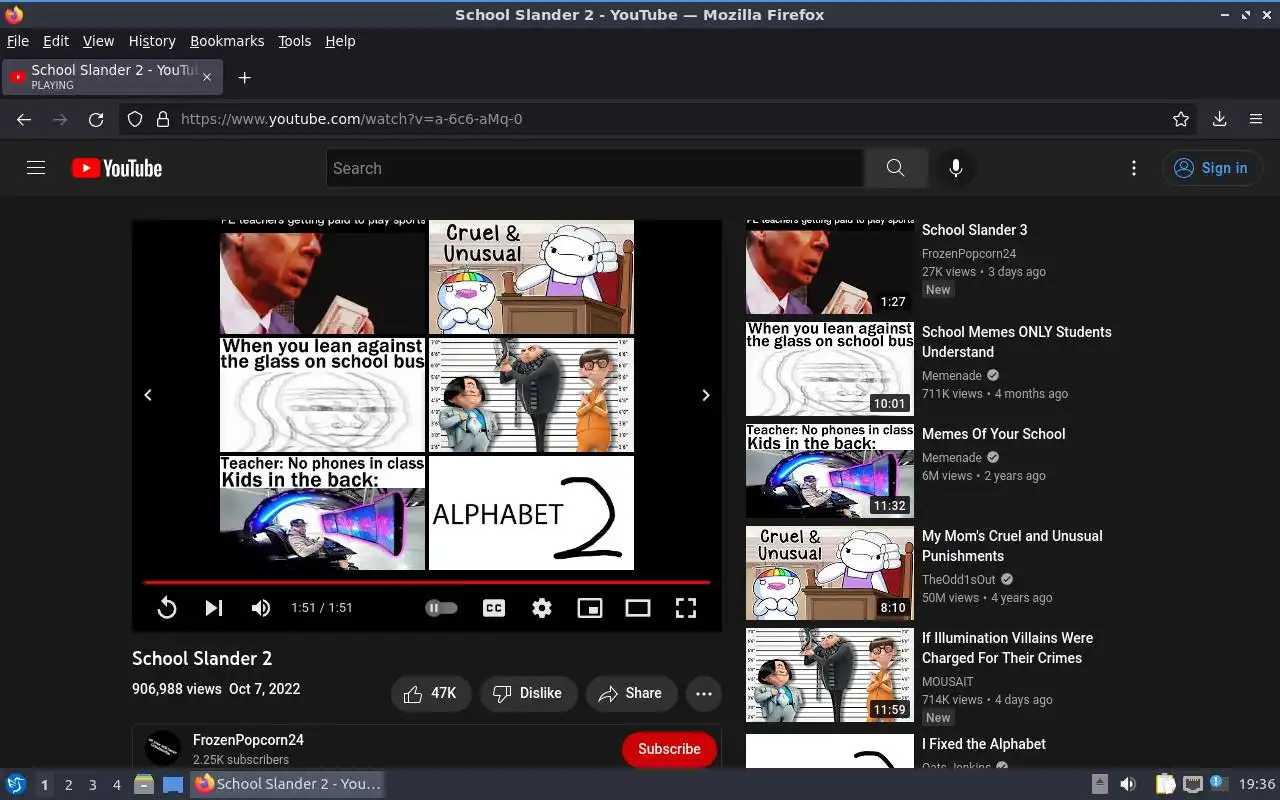
Task: Open I Fixed the Alphabet video title
Action: click(x=983, y=744)
